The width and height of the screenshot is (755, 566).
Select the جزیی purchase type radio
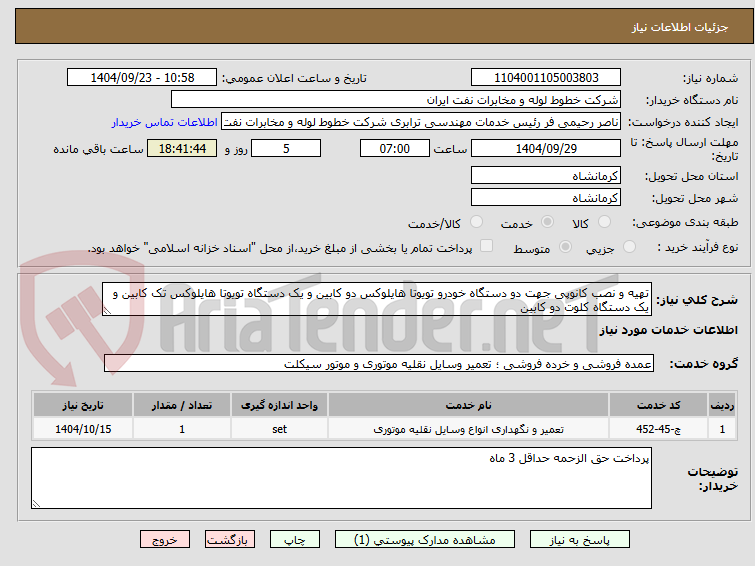pos(629,247)
